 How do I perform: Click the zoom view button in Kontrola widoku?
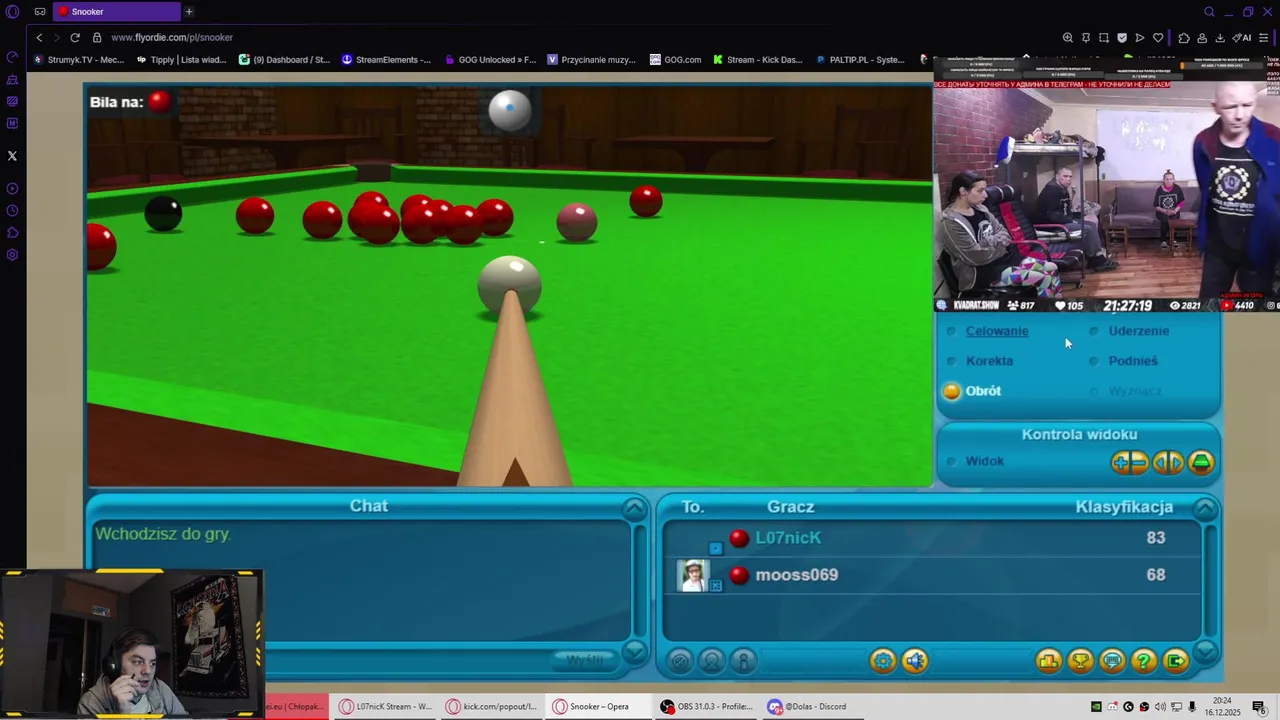(1130, 462)
